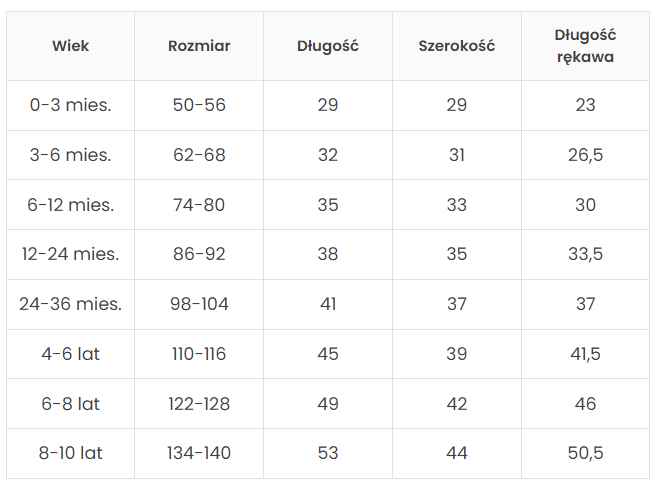Click the 110-116 size cell

(x=199, y=354)
